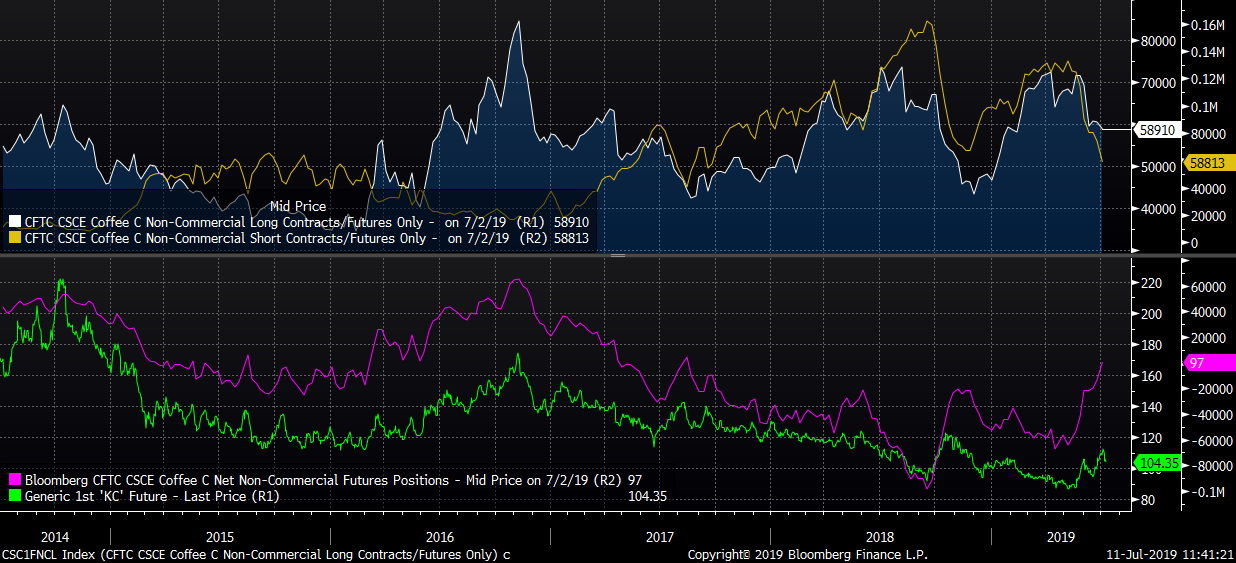Screen dimensions: 1236x563
Task: Click the 180 price axis label
Action: [x=1151, y=345]
